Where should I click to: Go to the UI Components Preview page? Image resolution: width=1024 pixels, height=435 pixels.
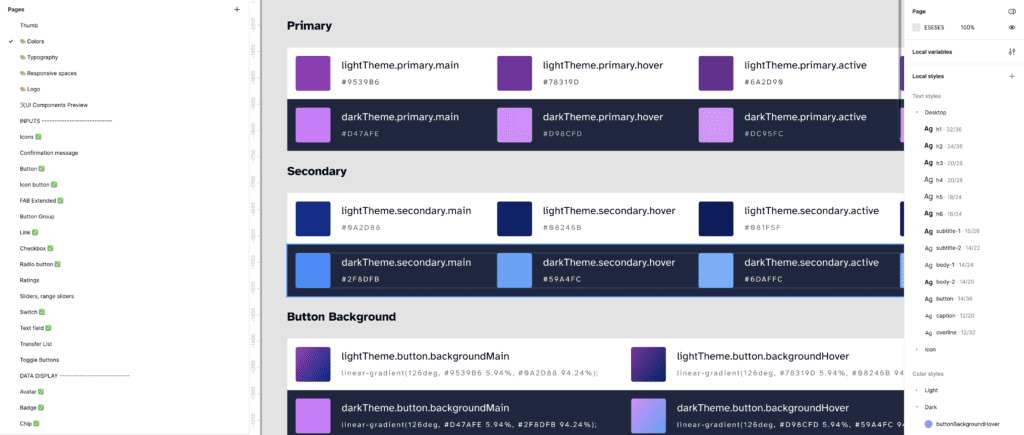[x=53, y=105]
